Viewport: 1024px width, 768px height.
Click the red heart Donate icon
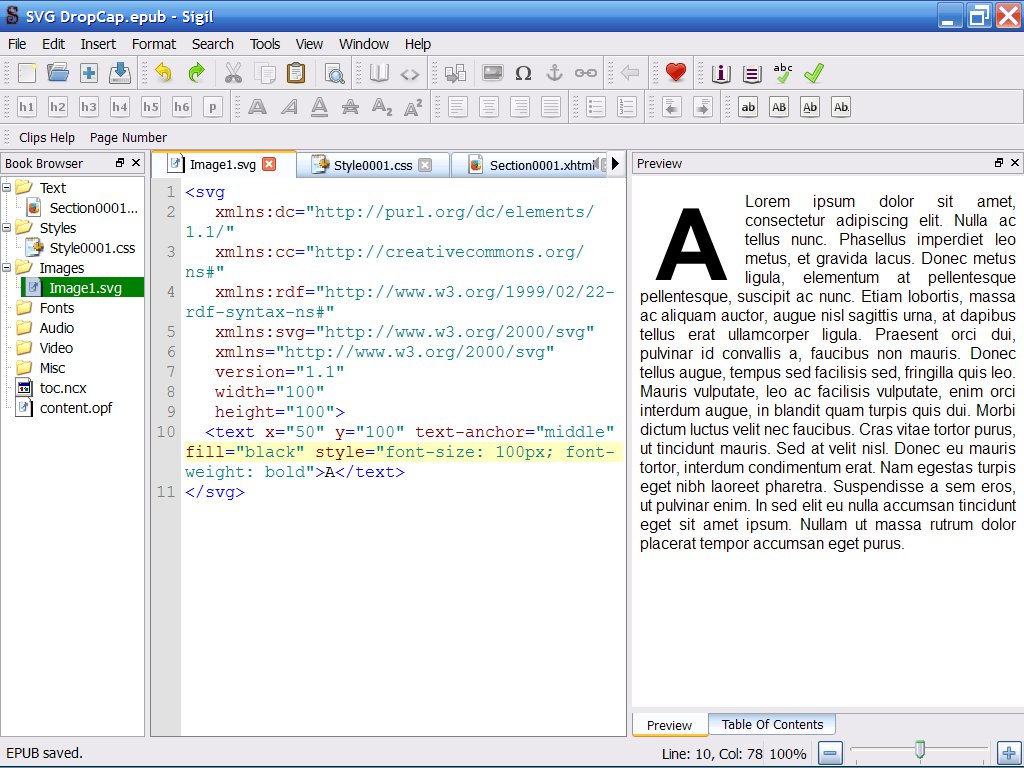[x=676, y=73]
